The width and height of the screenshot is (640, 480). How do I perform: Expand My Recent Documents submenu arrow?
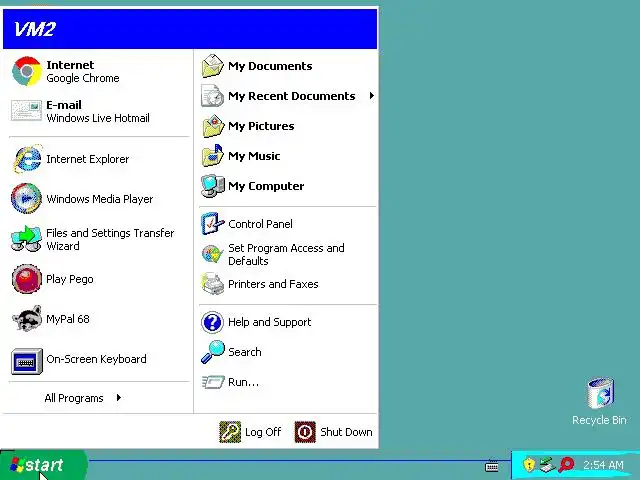click(371, 96)
